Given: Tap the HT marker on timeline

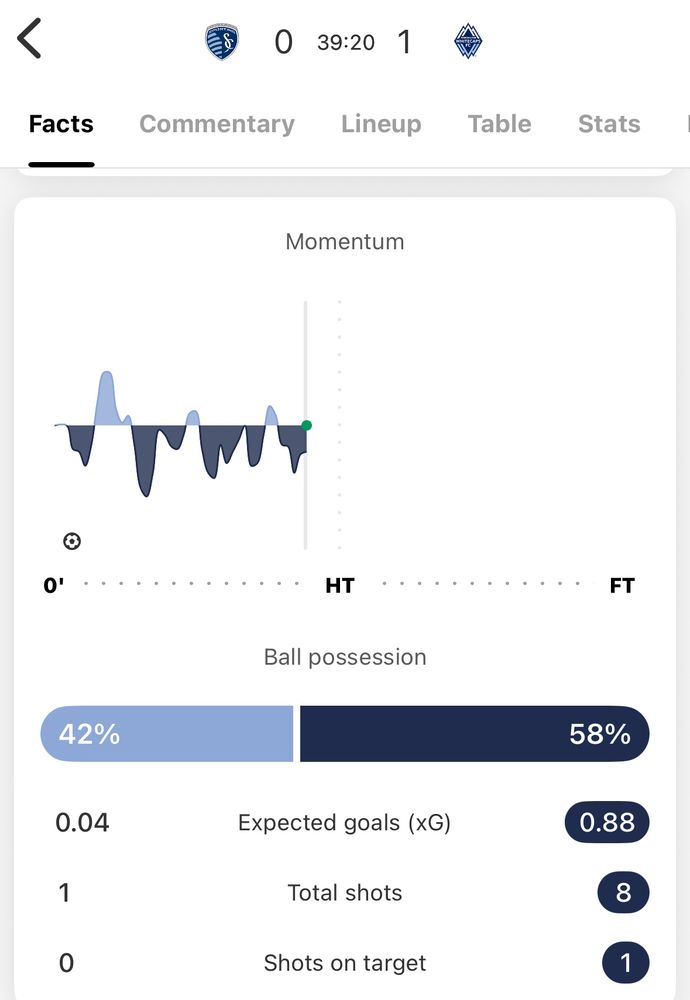Looking at the screenshot, I should pos(340,585).
